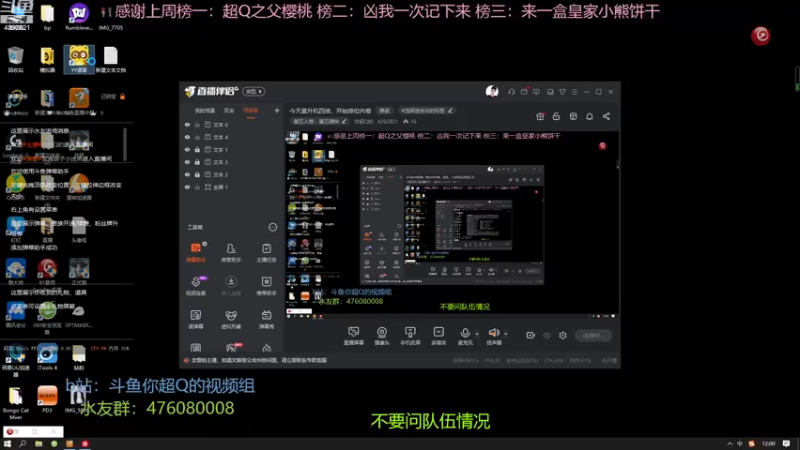Toggle visibility eye for 全屏 1

[187, 187]
